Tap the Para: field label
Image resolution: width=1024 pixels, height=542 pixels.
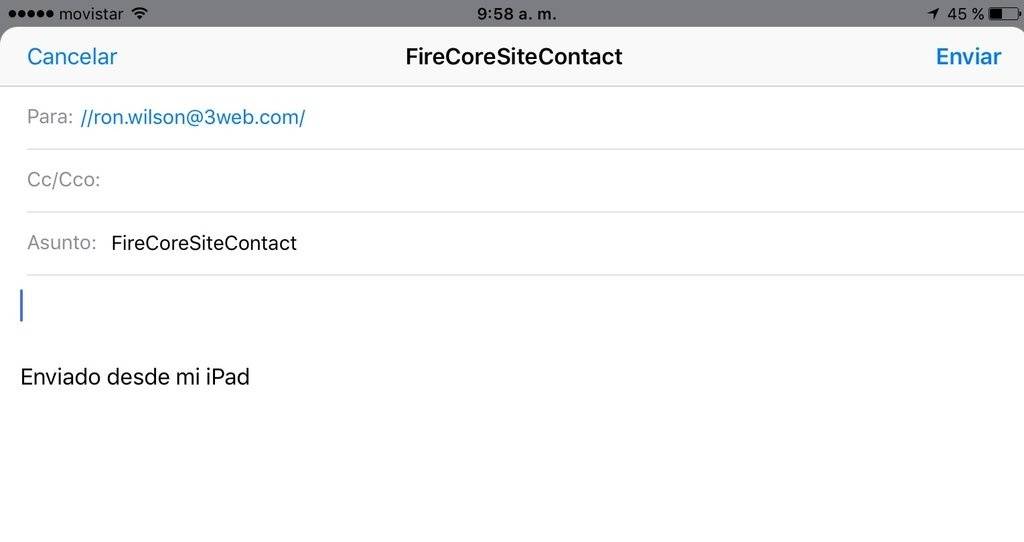[x=50, y=117]
